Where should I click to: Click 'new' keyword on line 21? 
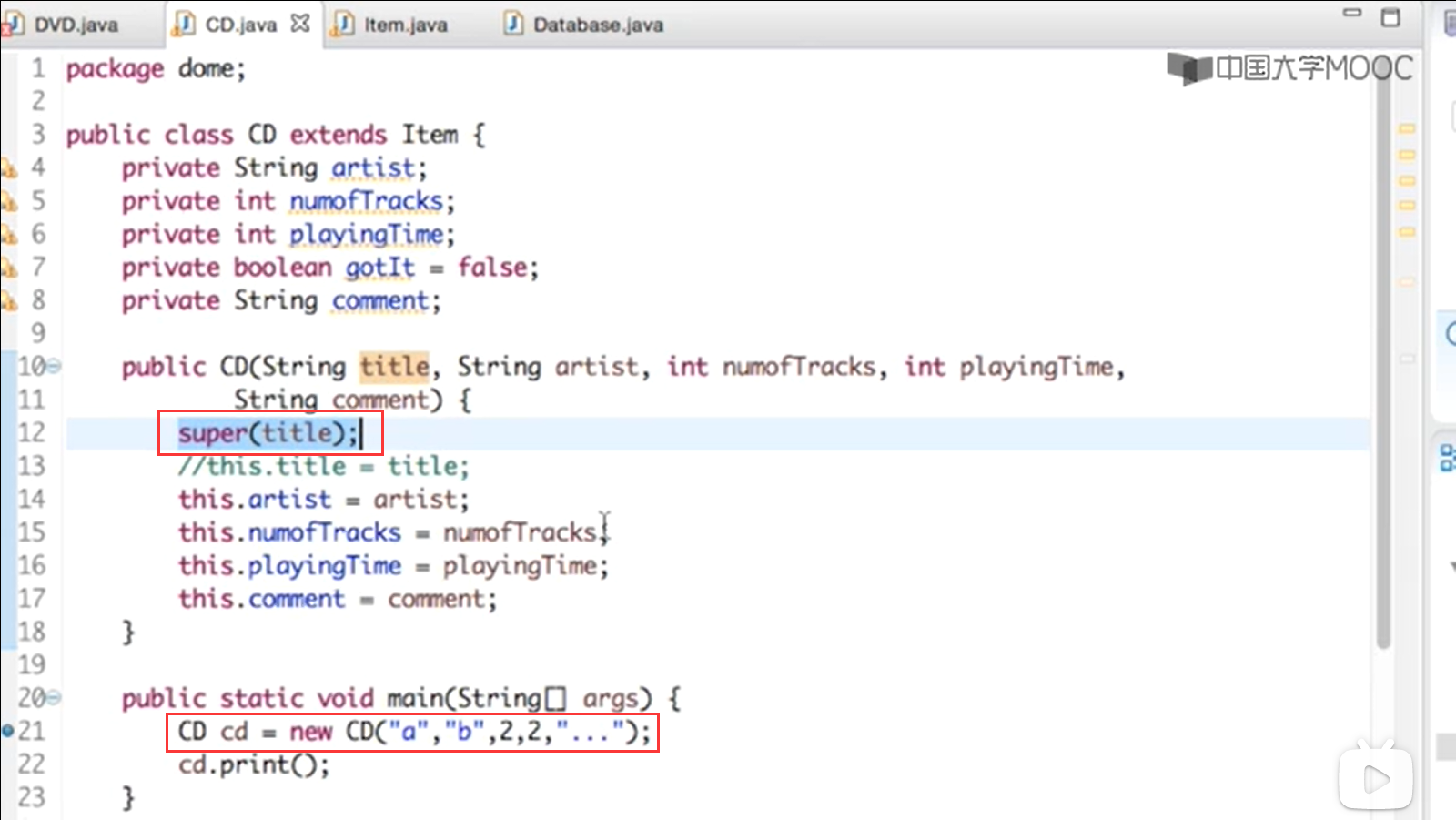point(310,732)
